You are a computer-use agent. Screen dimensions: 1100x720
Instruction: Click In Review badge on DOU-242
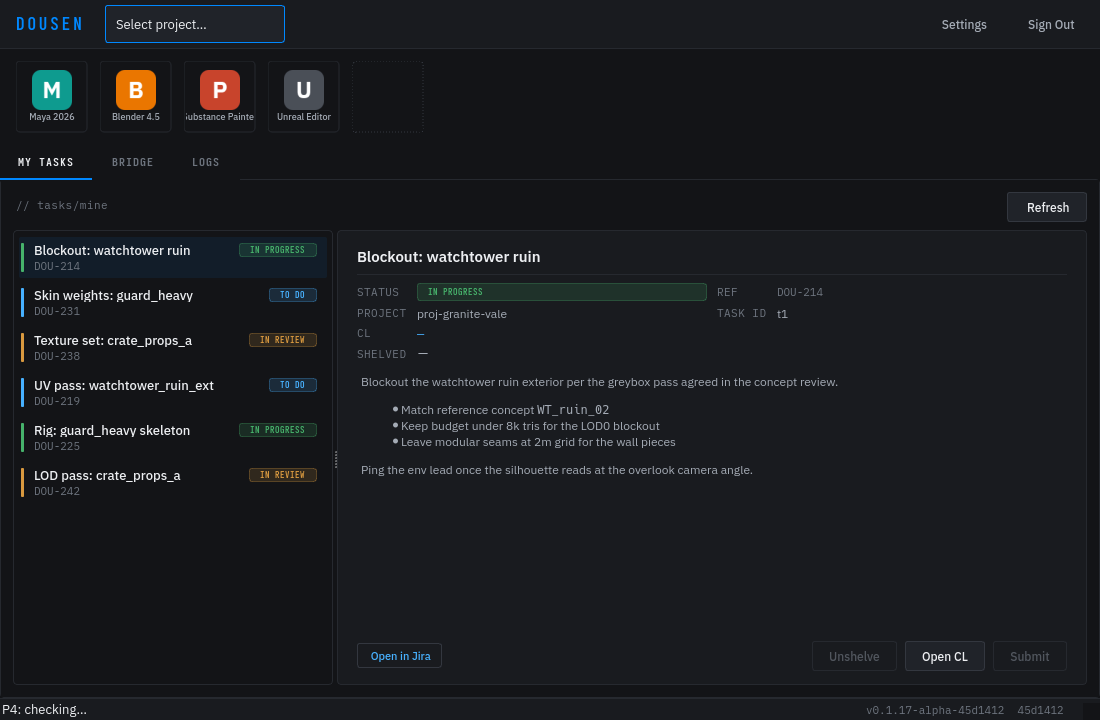click(x=283, y=474)
